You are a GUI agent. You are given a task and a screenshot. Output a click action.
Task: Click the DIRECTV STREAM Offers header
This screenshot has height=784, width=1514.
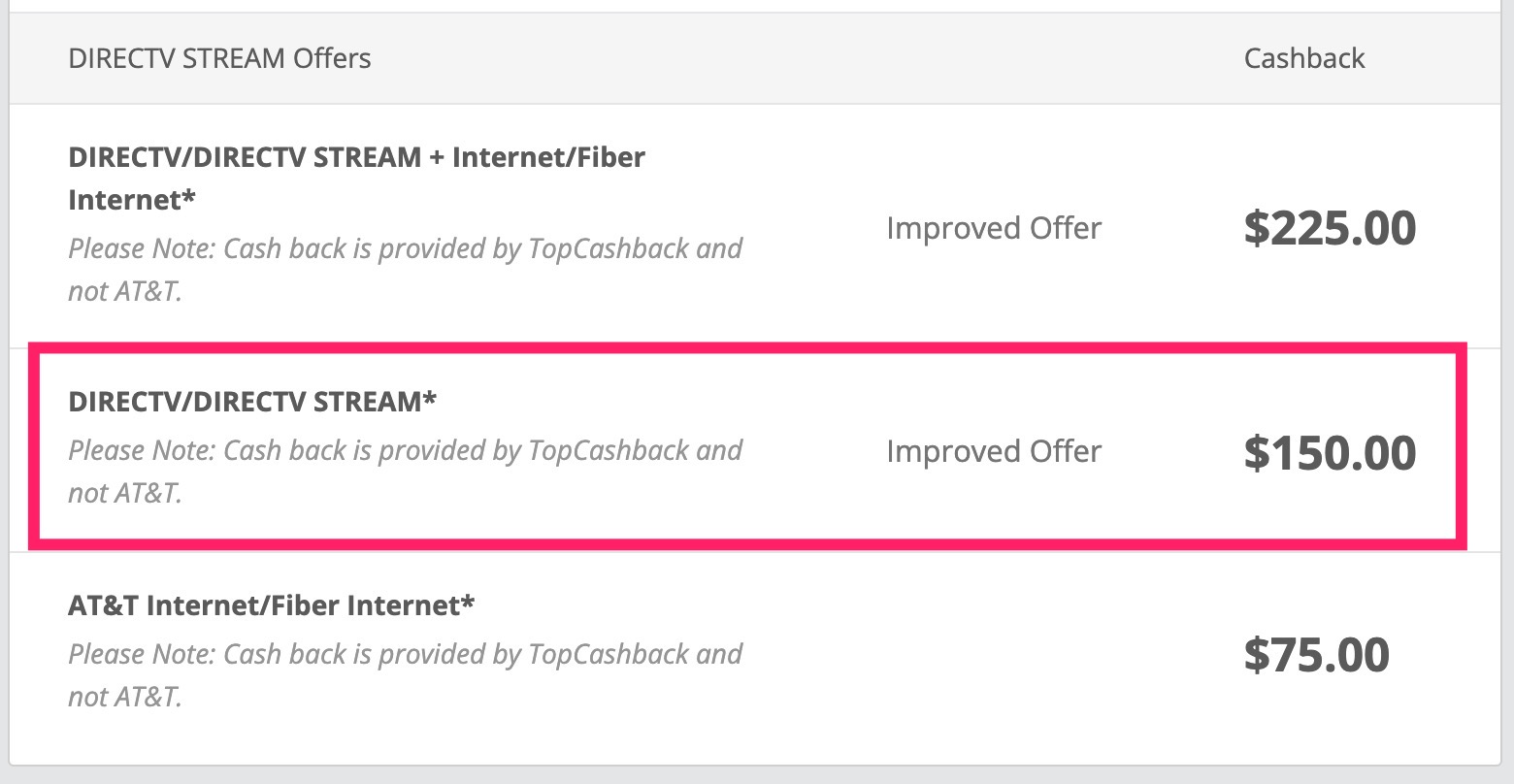click(x=219, y=58)
